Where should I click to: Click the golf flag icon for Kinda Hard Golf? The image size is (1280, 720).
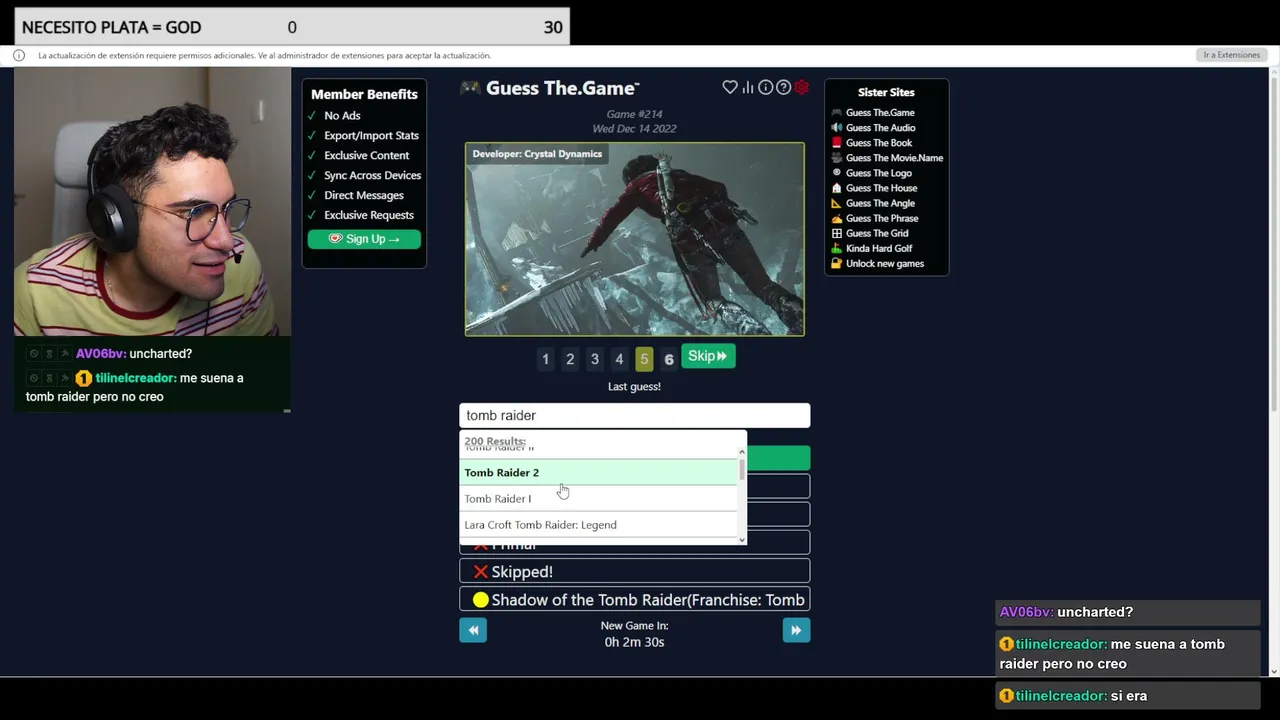click(x=837, y=249)
